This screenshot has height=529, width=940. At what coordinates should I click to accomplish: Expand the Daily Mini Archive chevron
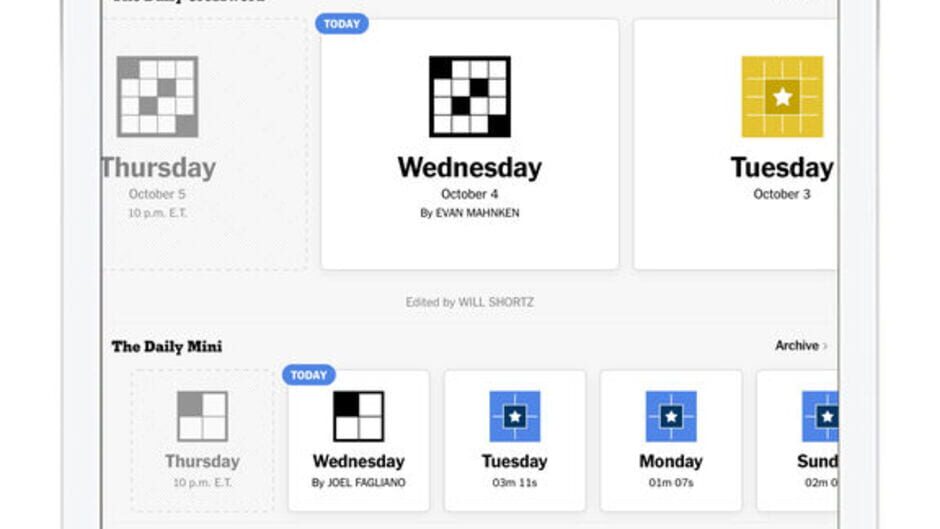(x=825, y=346)
